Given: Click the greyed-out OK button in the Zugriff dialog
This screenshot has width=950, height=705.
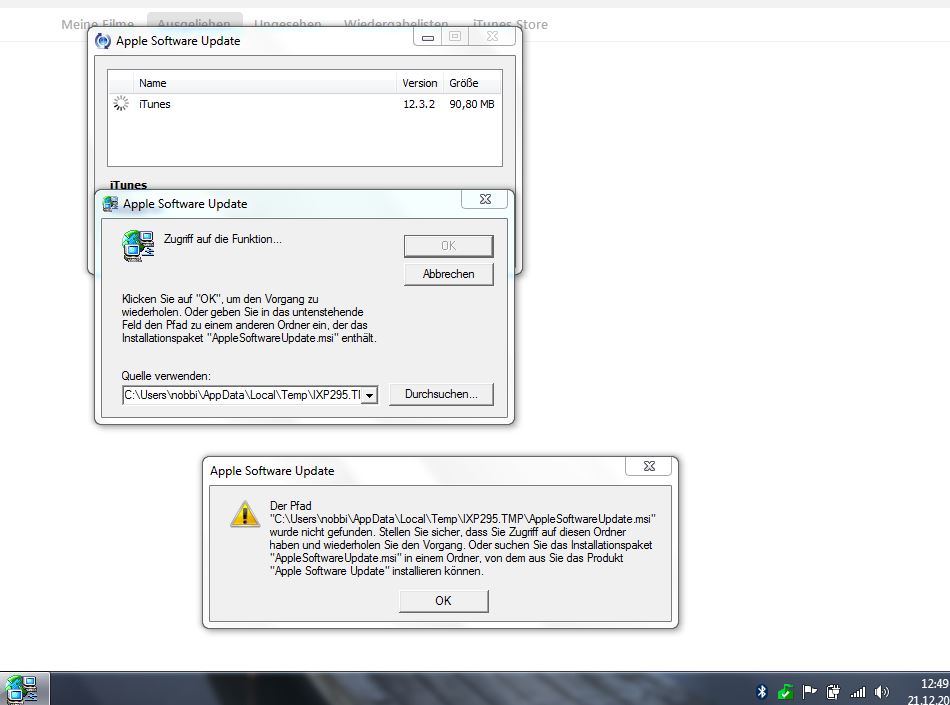Looking at the screenshot, I should click(448, 246).
